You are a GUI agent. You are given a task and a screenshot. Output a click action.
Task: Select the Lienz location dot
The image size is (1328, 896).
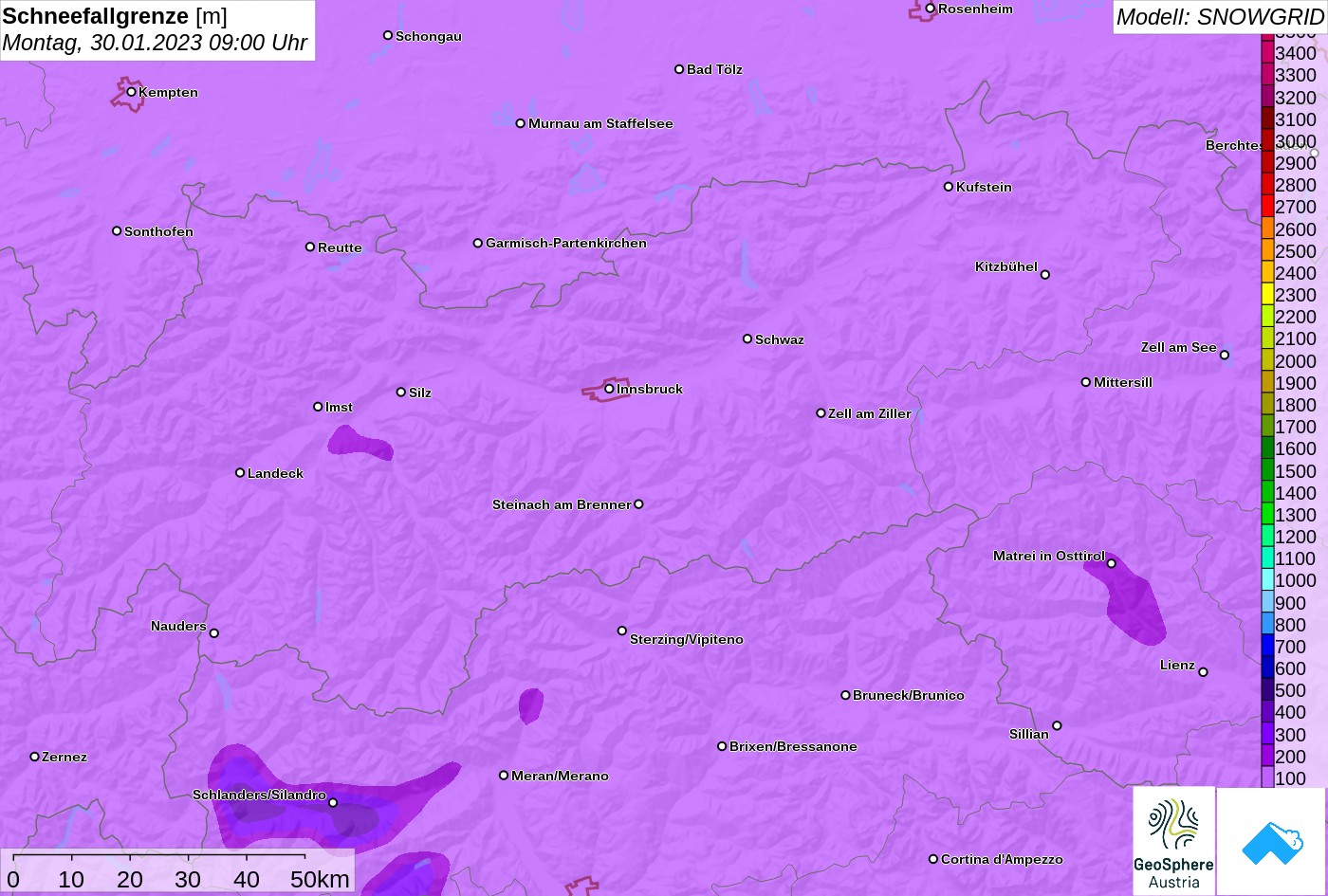[x=1203, y=672]
